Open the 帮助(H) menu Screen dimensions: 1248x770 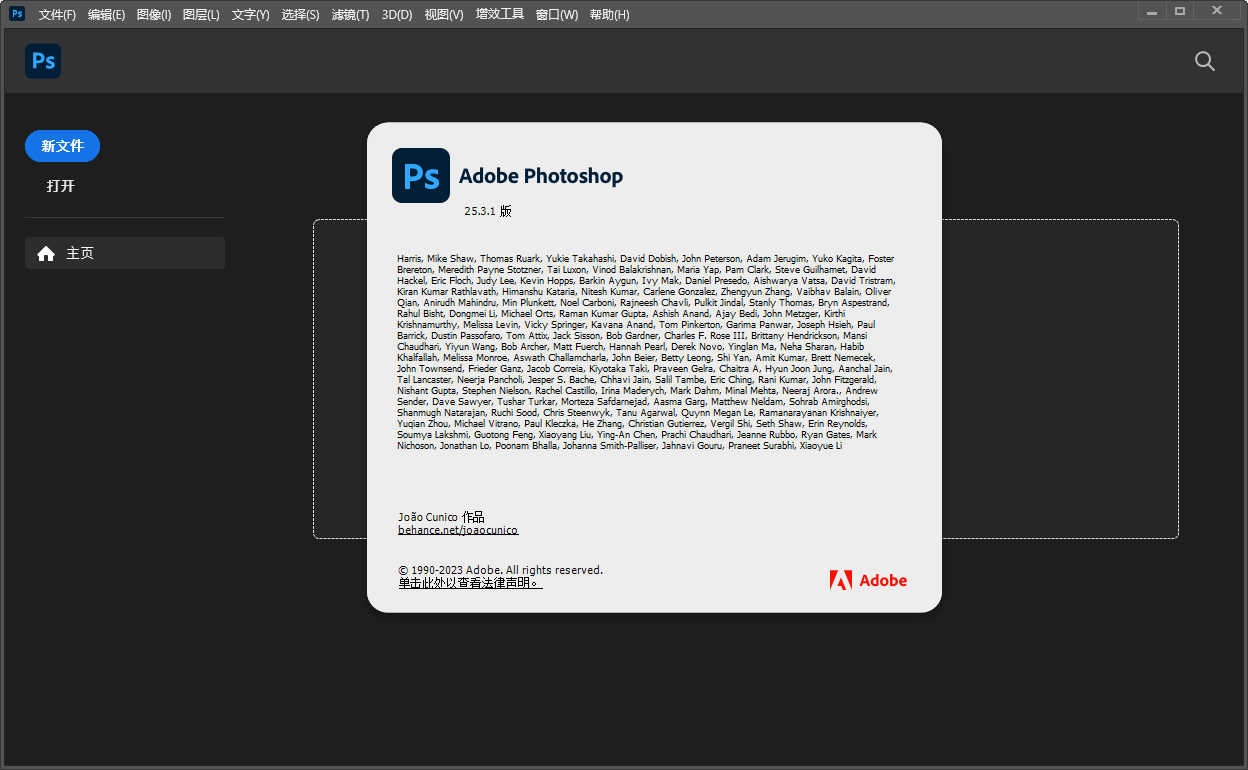coord(610,15)
